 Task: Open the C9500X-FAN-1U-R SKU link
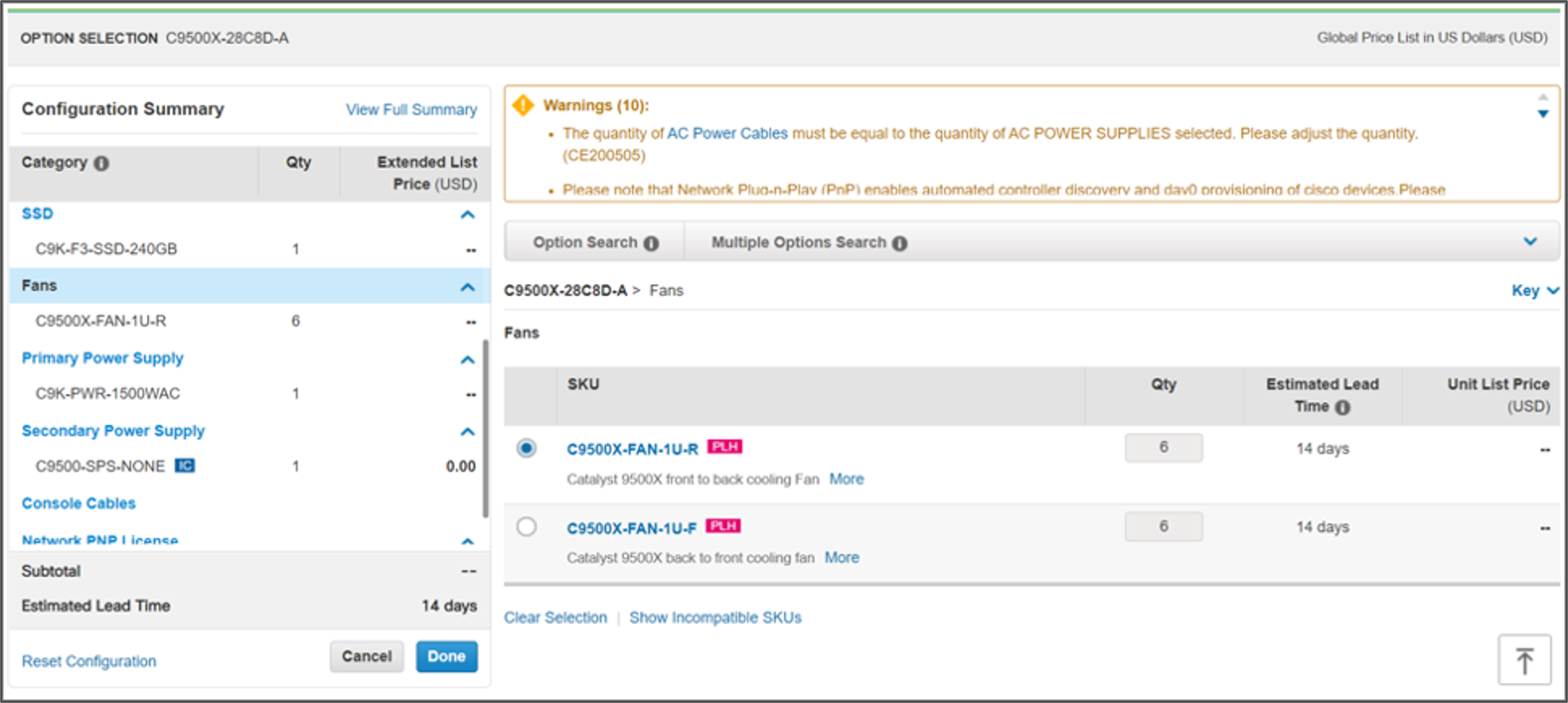(x=632, y=448)
